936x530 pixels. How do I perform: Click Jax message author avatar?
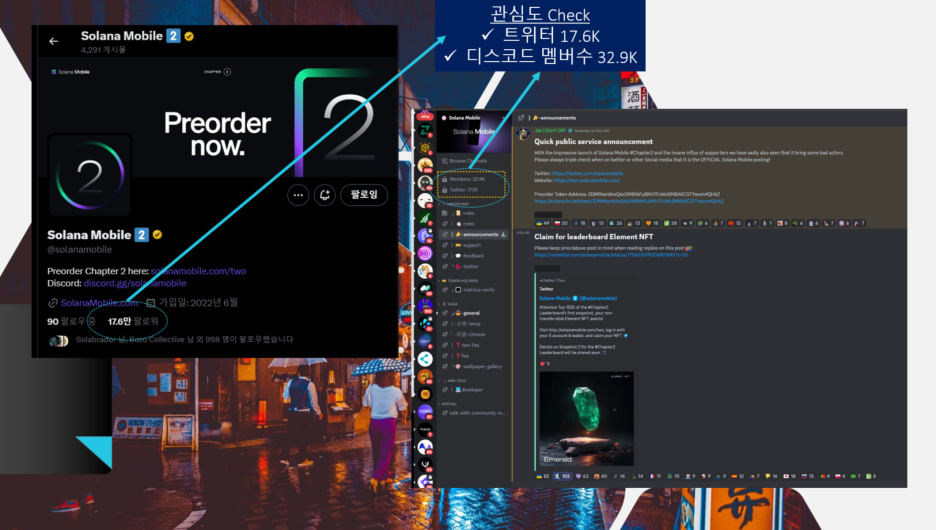[524, 134]
